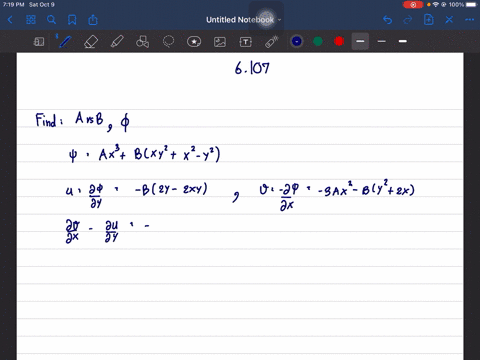
Task: Select the Eraser tool
Action: [x=91, y=42]
